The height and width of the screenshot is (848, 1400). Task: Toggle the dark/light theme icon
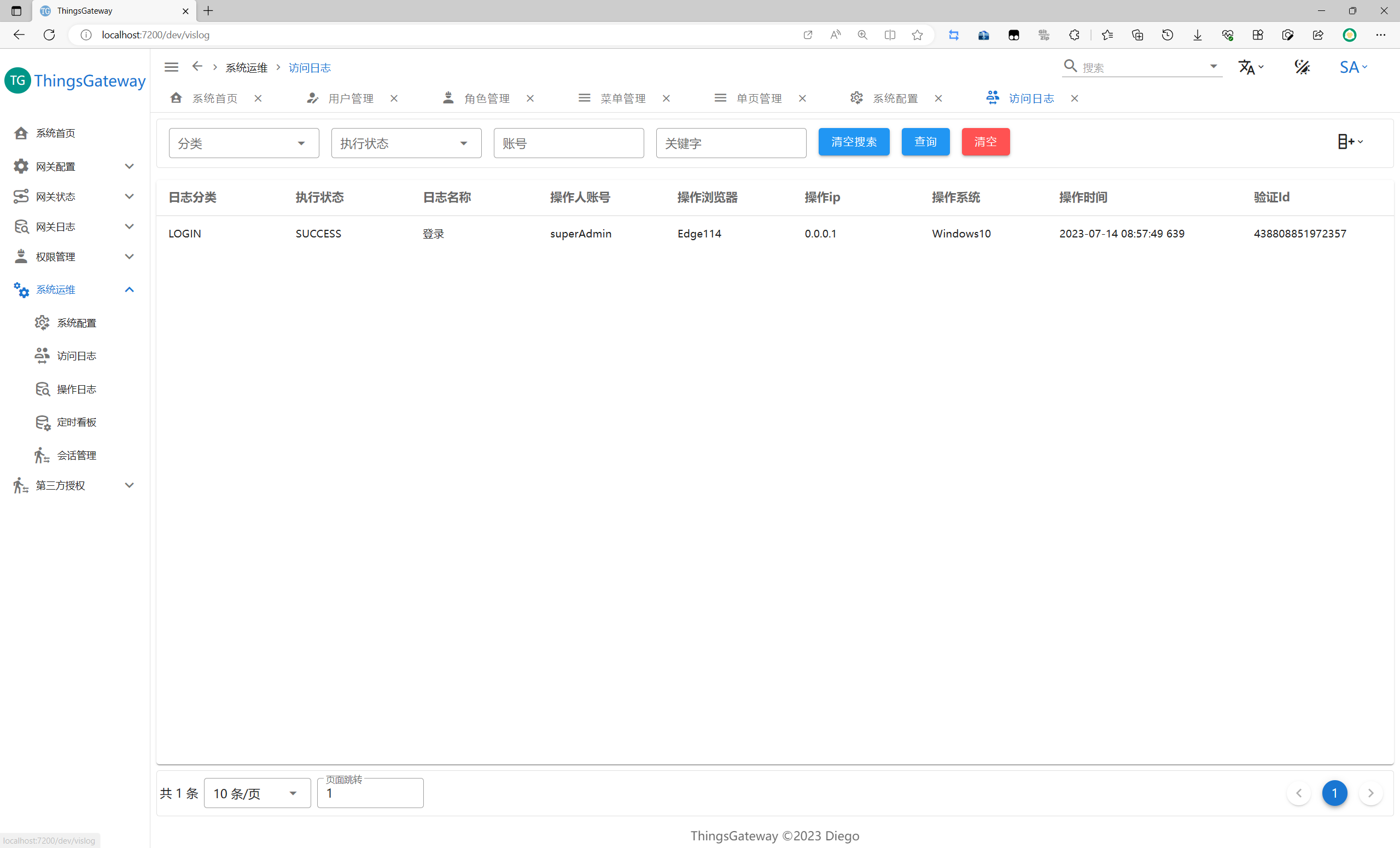pyautogui.click(x=1302, y=67)
